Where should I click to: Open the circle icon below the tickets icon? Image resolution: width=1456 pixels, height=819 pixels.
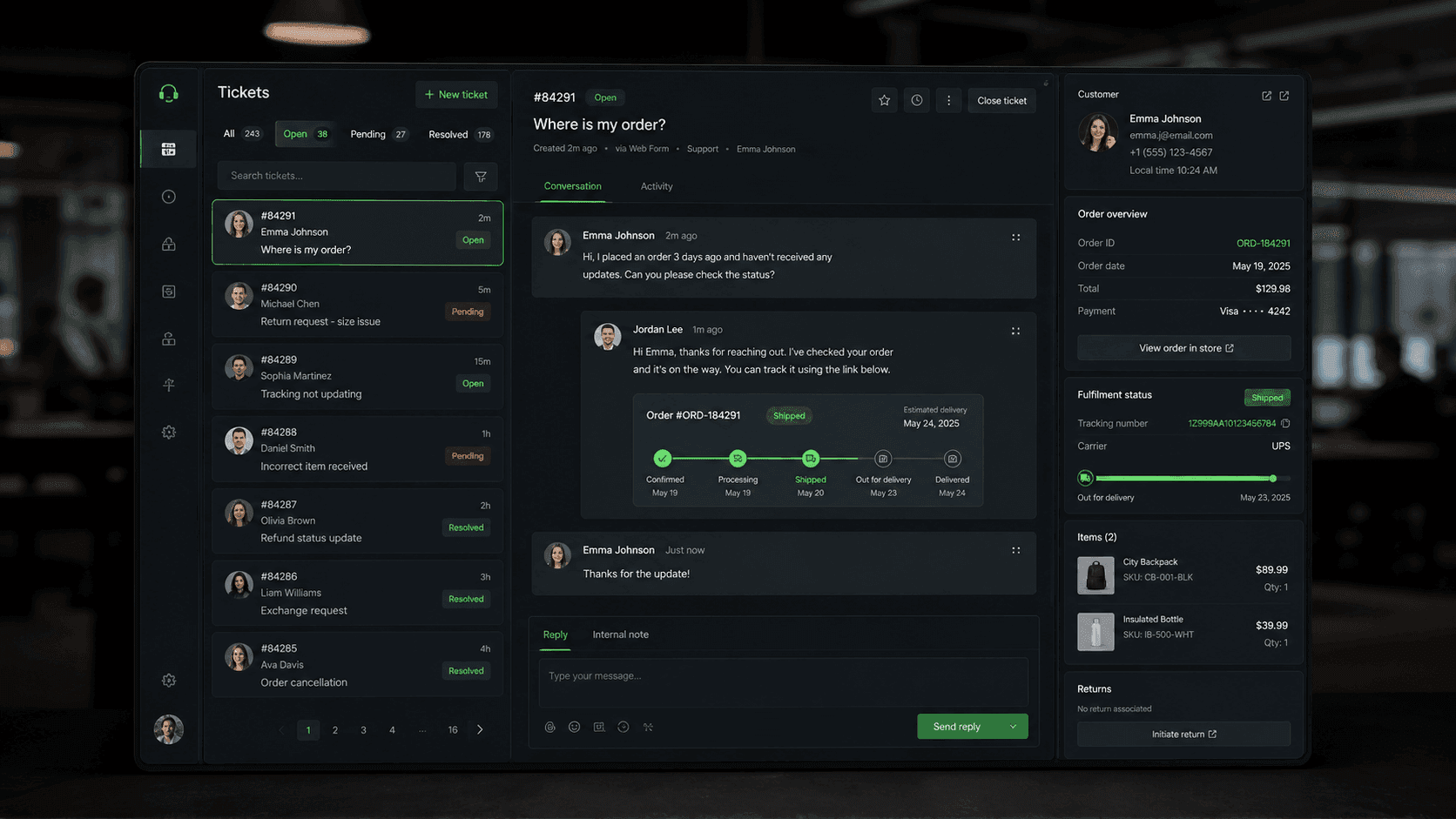169,197
